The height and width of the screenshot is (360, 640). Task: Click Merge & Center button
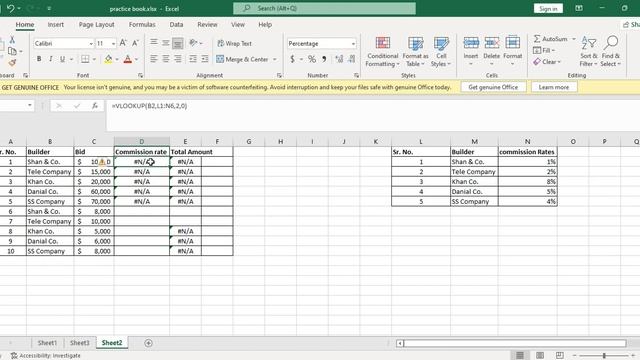click(x=242, y=59)
